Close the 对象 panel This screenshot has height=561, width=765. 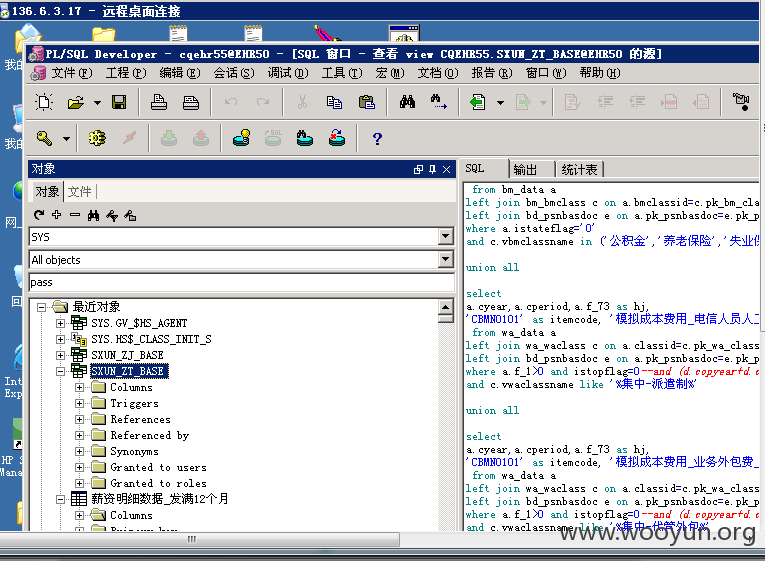[446, 169]
